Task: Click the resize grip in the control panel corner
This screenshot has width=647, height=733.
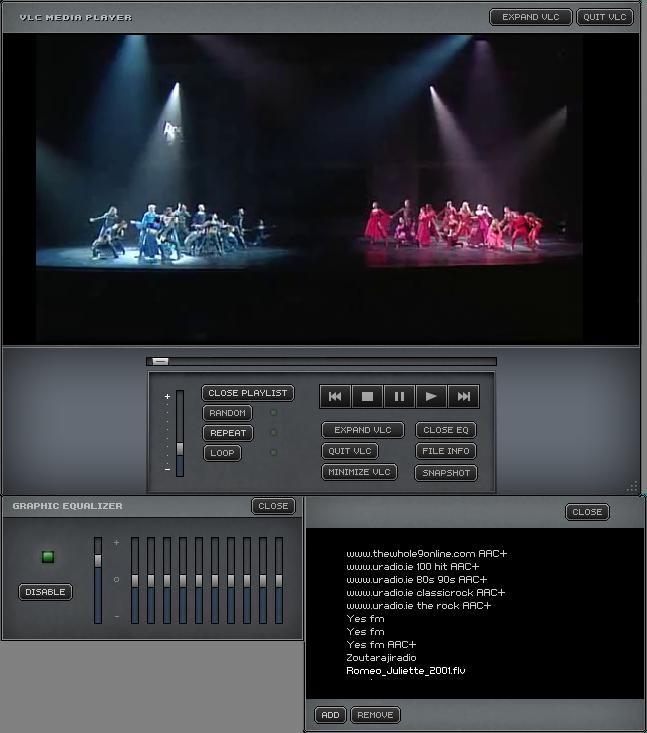Action: 632,487
